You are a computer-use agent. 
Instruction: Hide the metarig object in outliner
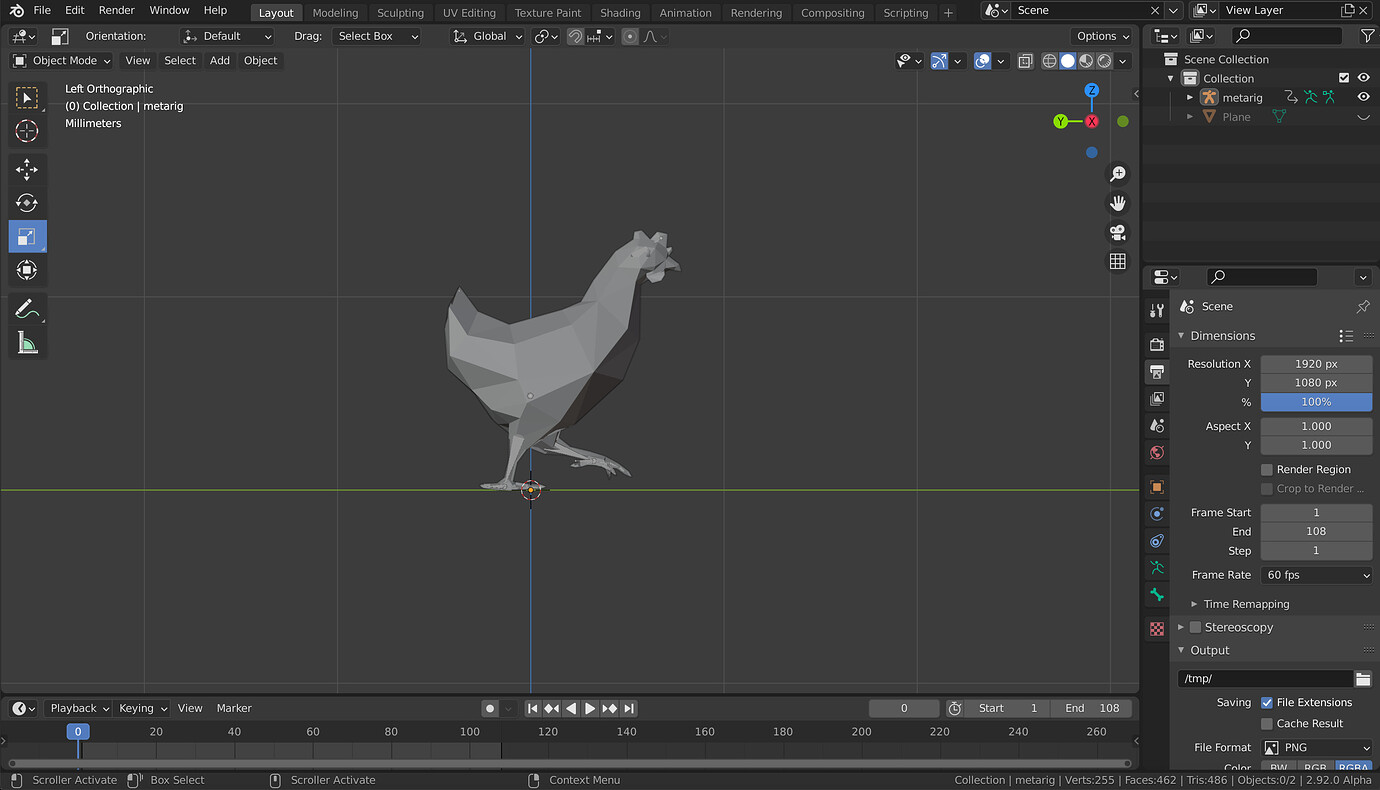point(1363,97)
